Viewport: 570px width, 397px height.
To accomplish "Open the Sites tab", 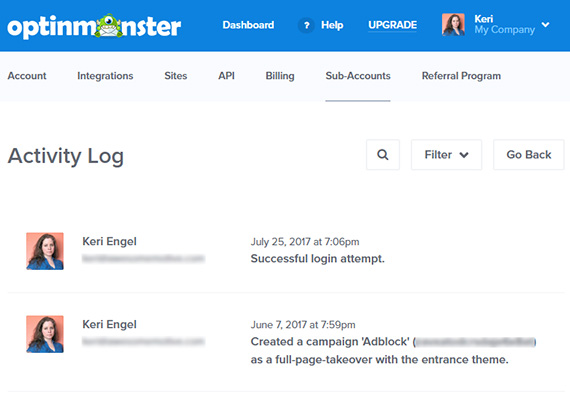I will [x=176, y=76].
